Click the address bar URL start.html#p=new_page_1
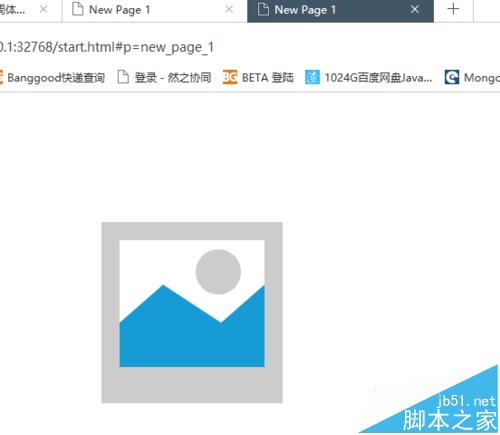The height and width of the screenshot is (435, 500). (106, 47)
